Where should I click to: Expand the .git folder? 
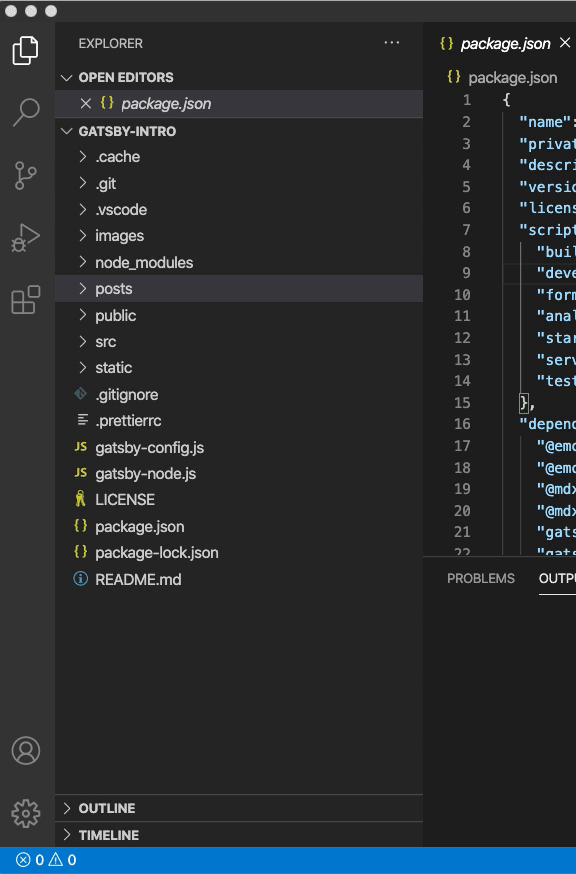[x=83, y=183]
